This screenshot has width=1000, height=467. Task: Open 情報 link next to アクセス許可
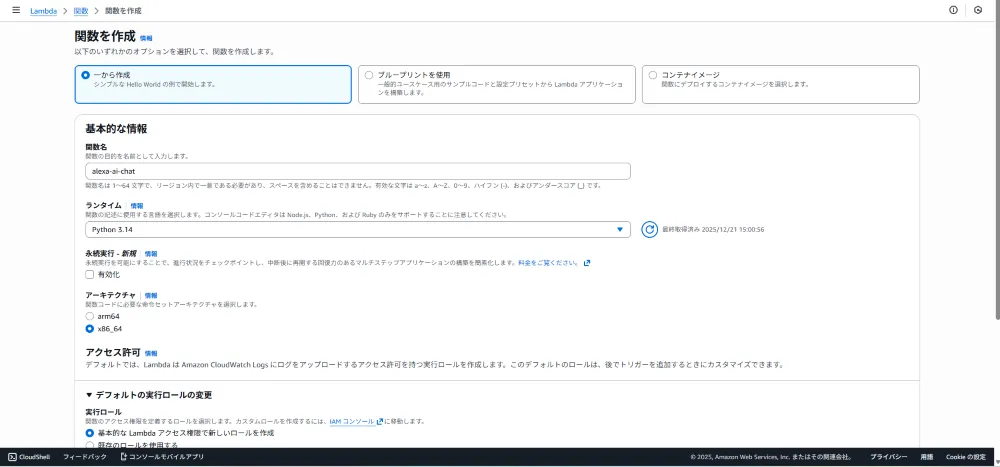tap(151, 353)
